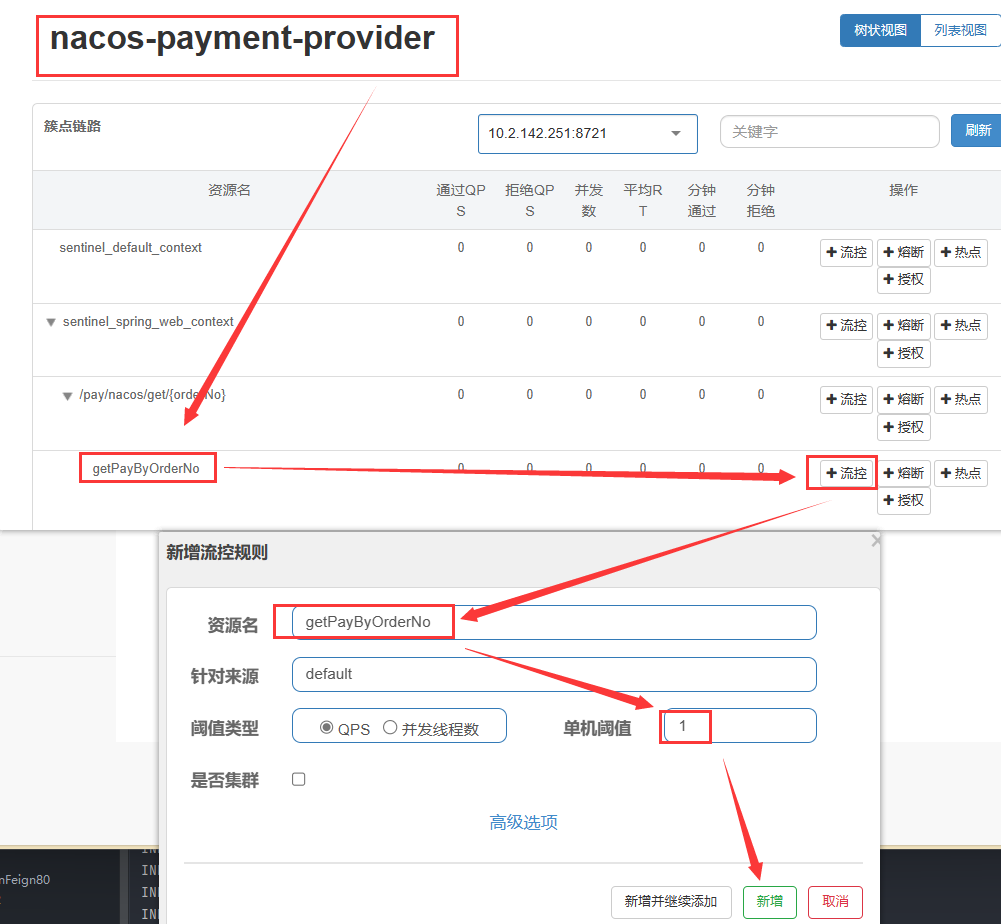Image resolution: width=1001 pixels, height=924 pixels.
Task: Add authorization rule for getPayByOrderNo
Action: click(903, 501)
